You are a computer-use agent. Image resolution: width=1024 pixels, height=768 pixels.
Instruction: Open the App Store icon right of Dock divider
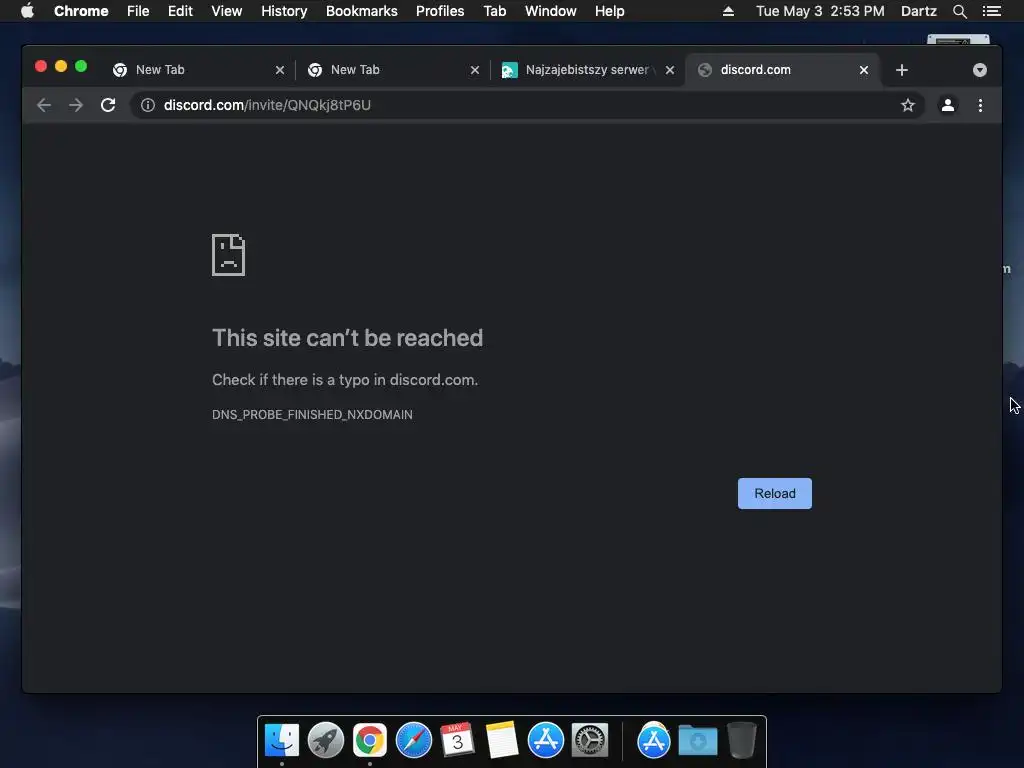click(654, 741)
